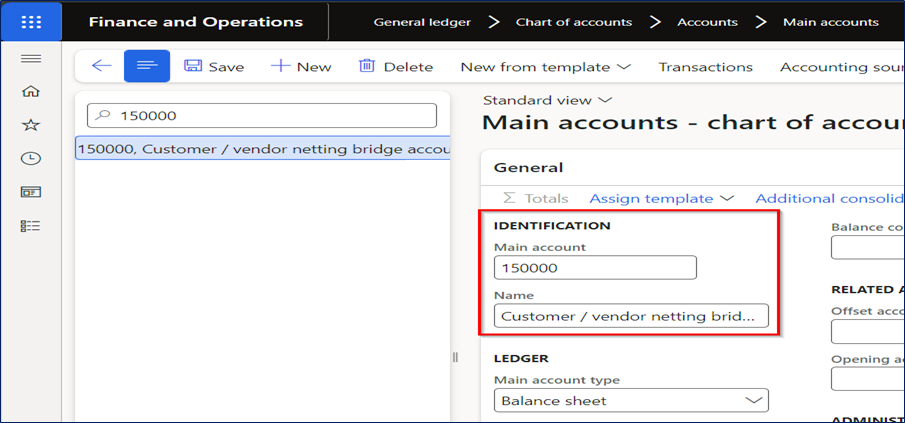
Task: Open Modules list icon in sidebar
Action: tap(31, 226)
